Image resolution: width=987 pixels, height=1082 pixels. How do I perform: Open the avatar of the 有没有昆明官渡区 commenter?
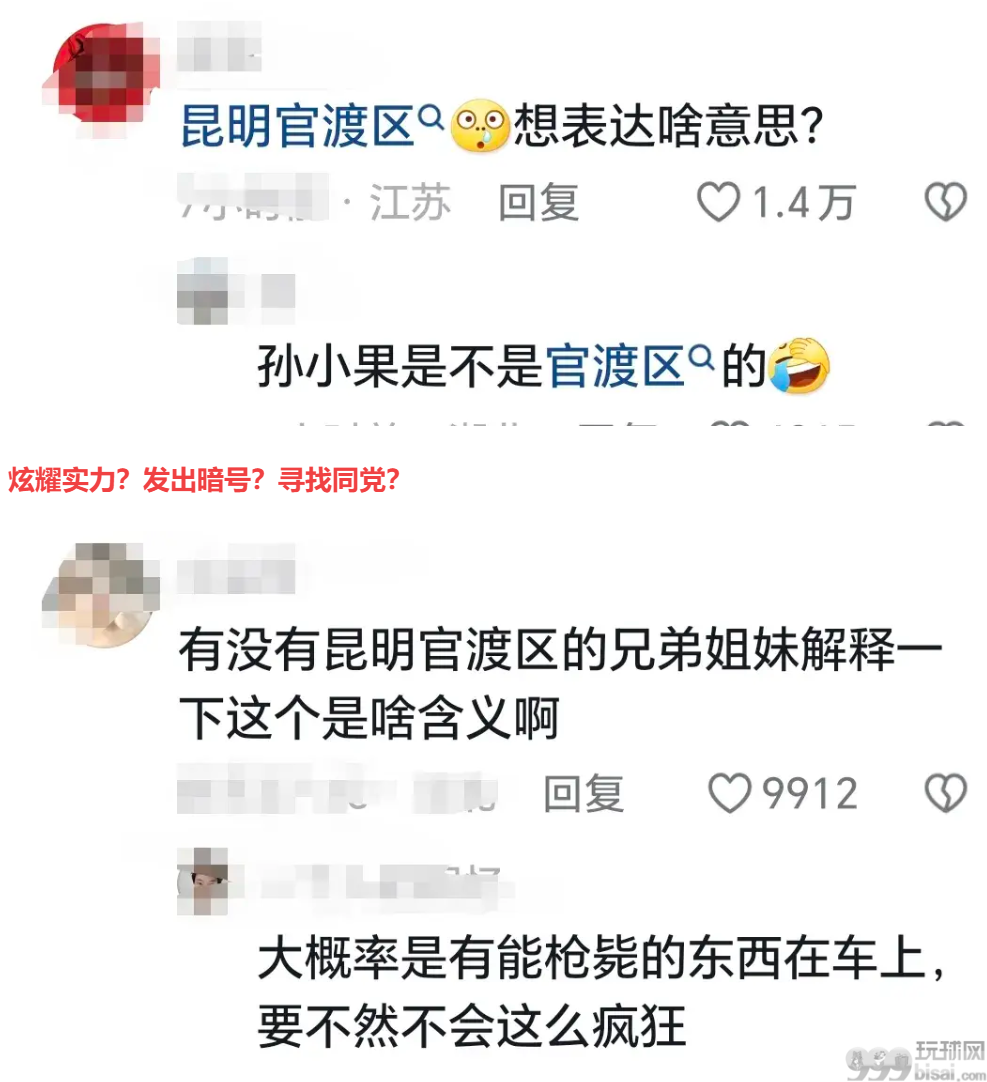tap(101, 595)
